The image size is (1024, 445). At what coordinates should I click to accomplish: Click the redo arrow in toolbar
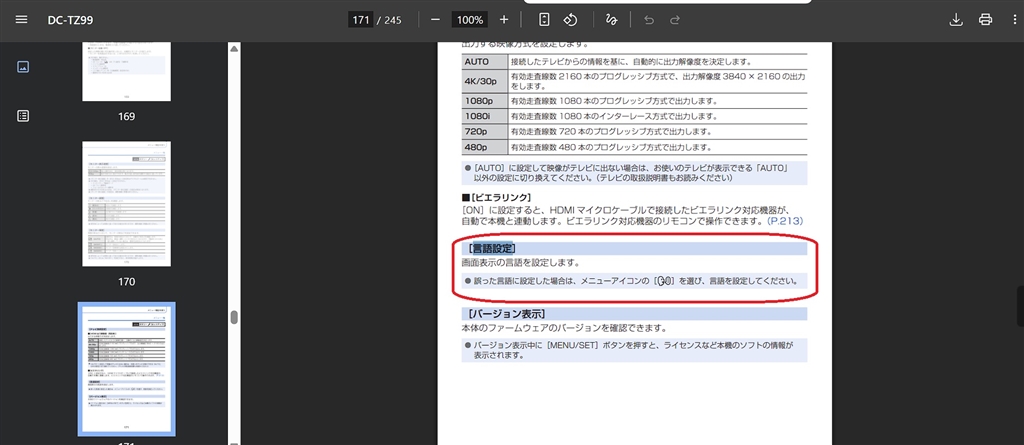pos(675,20)
